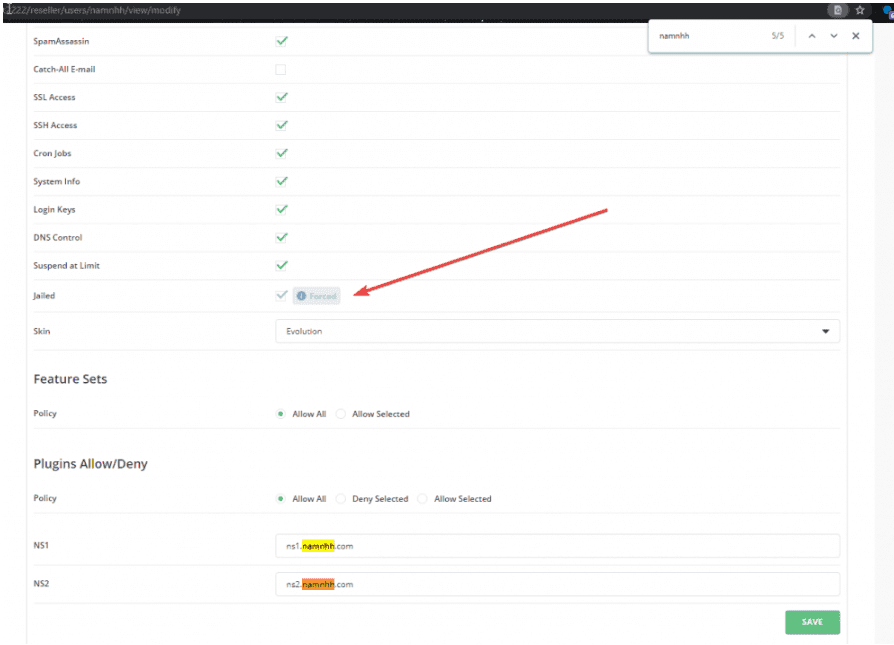
Task: Toggle the Suspend at Limit checkbox
Action: coord(281,266)
